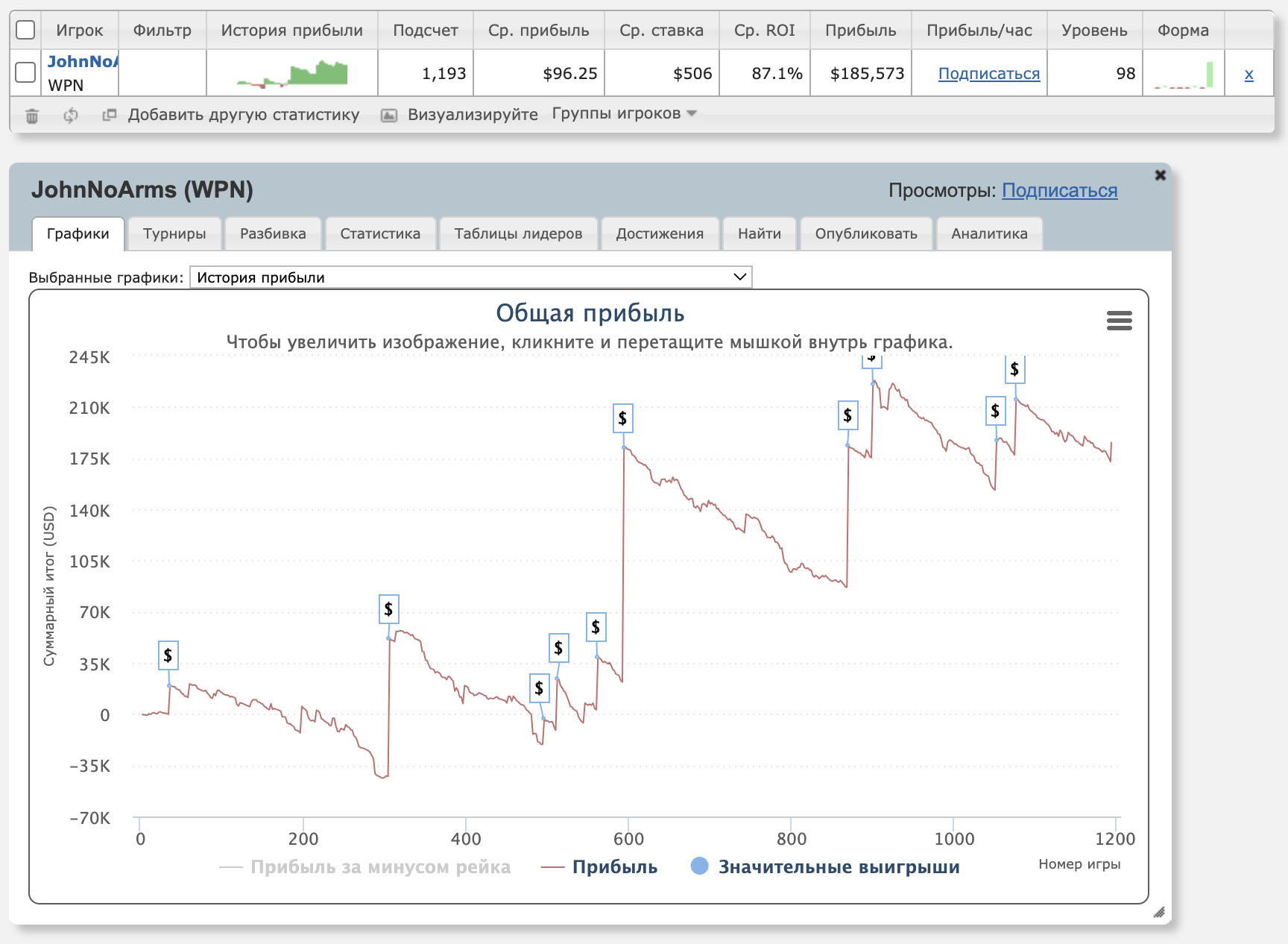Toggle Прибыль за минусом рейка legend
Screen dimensions: 1288x944
(x=365, y=866)
